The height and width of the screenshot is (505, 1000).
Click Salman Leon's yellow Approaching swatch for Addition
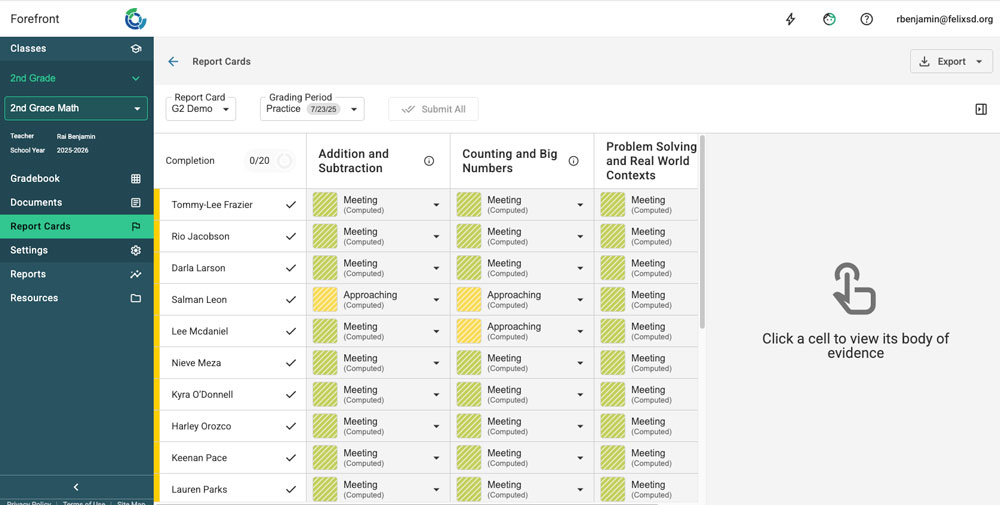pyautogui.click(x=325, y=300)
